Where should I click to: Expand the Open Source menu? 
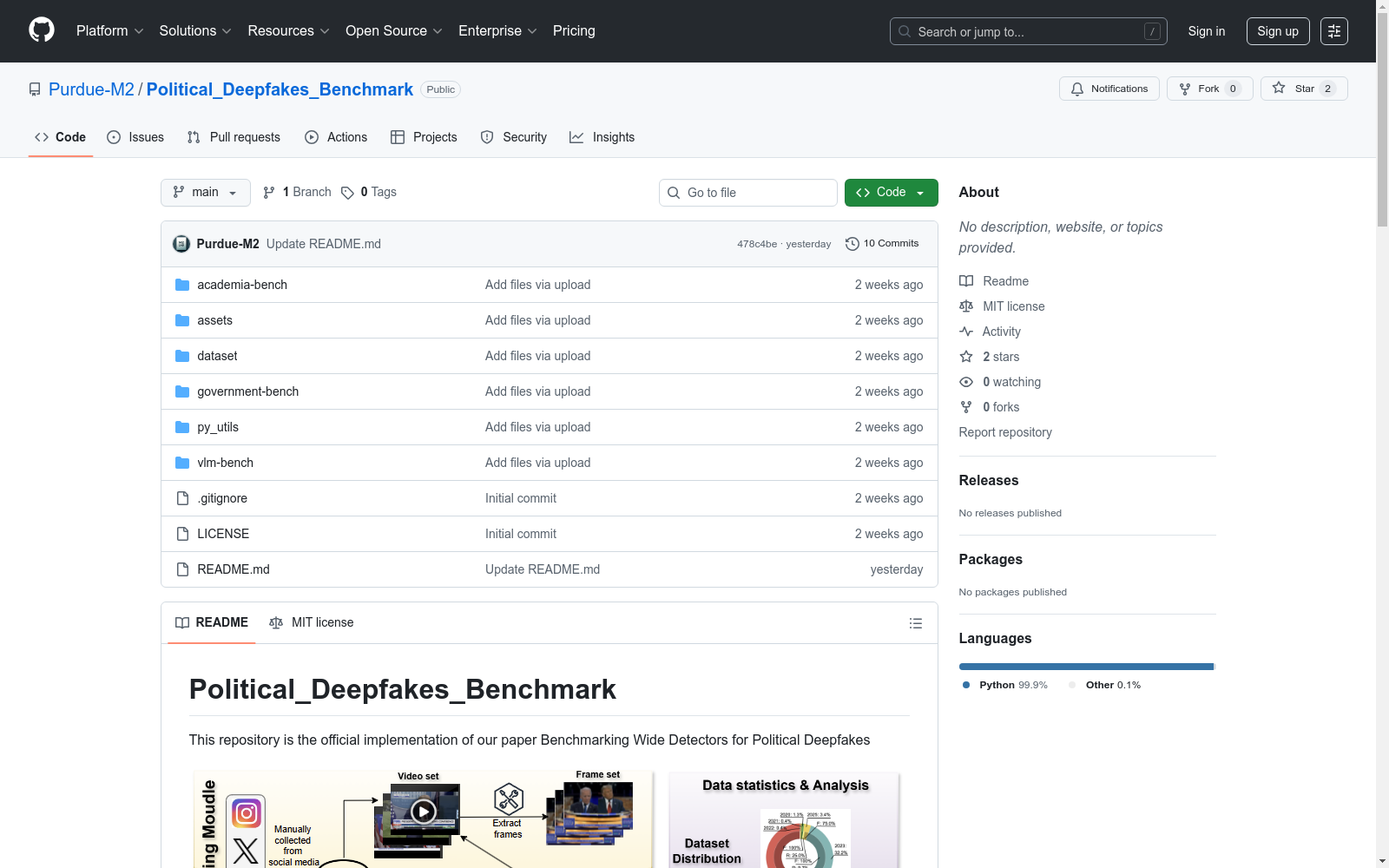[393, 31]
